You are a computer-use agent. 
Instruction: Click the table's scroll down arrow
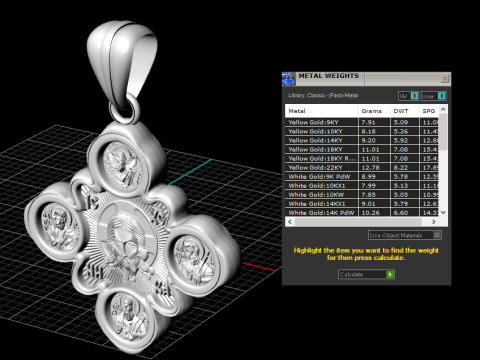click(443, 212)
